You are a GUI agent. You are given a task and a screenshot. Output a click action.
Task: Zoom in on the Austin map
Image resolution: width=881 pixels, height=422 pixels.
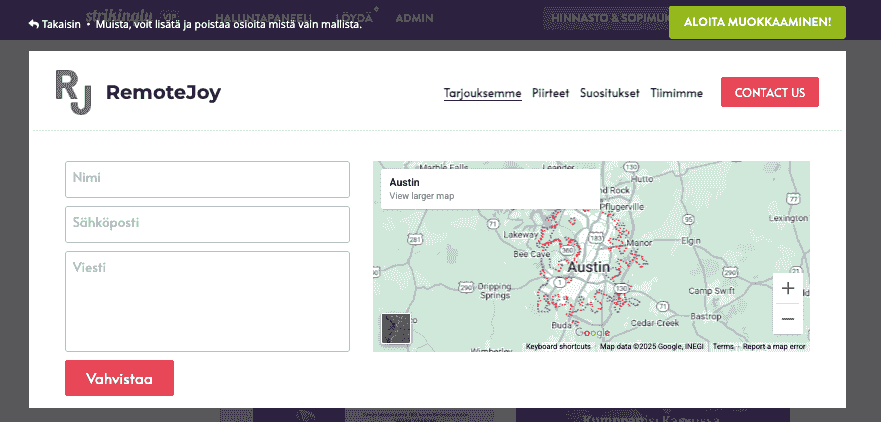coord(788,288)
